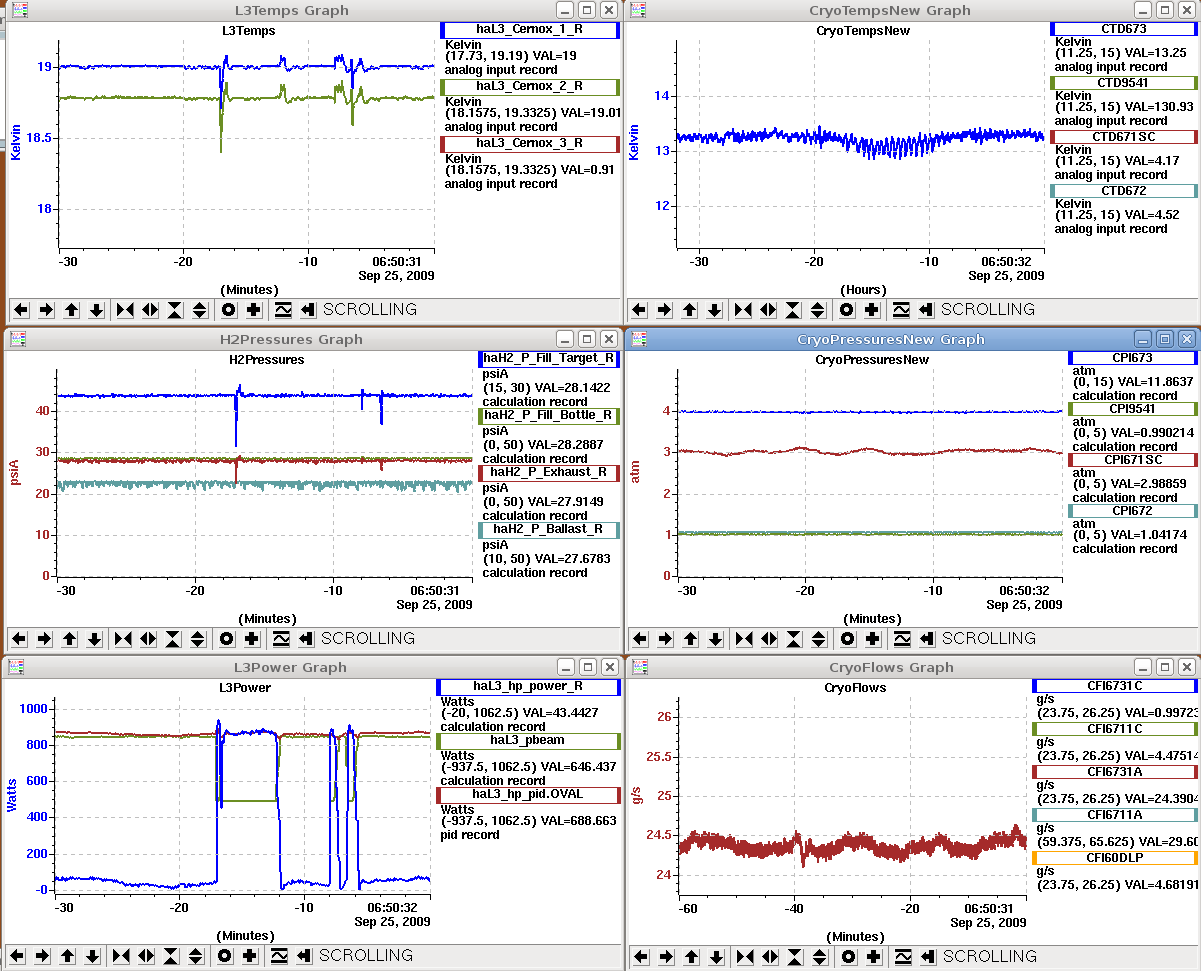
Task: Click the circle auto-scale icon in L3Temps Graph
Action: click(x=228, y=310)
